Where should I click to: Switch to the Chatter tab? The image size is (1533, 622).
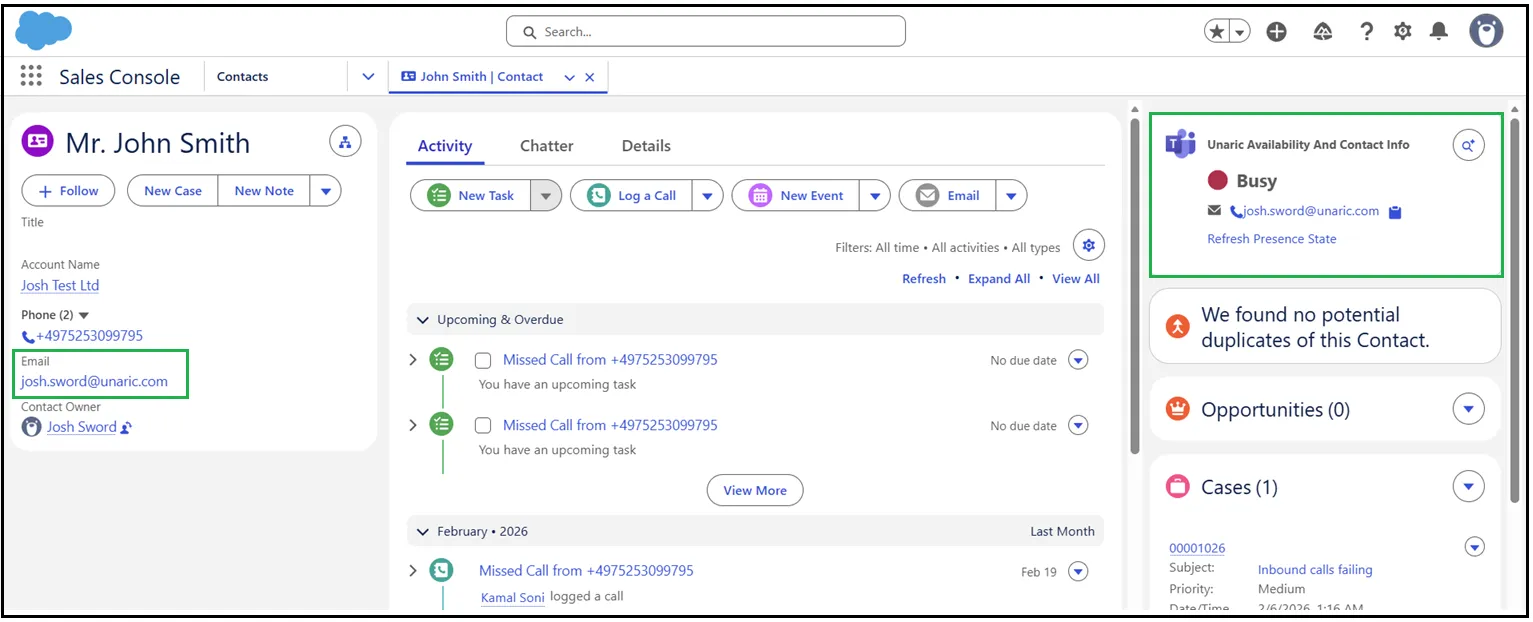pyautogui.click(x=546, y=146)
